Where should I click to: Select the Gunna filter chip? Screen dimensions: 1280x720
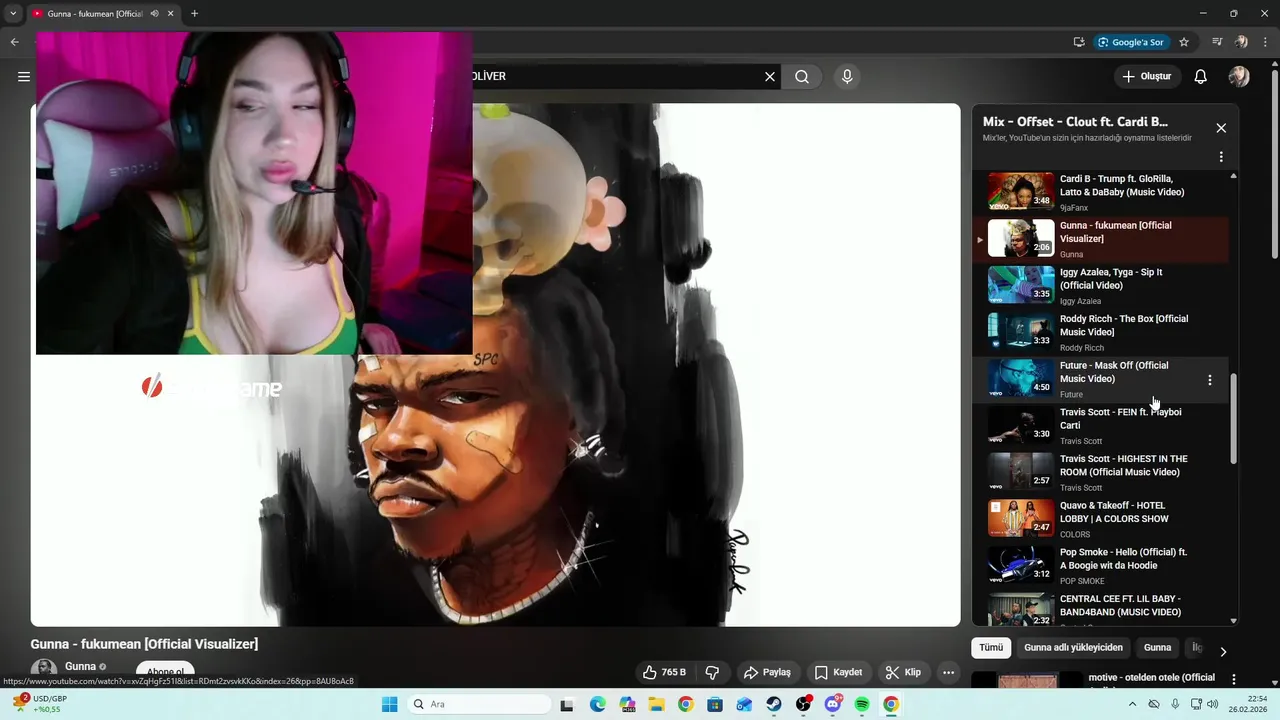pos(1157,648)
